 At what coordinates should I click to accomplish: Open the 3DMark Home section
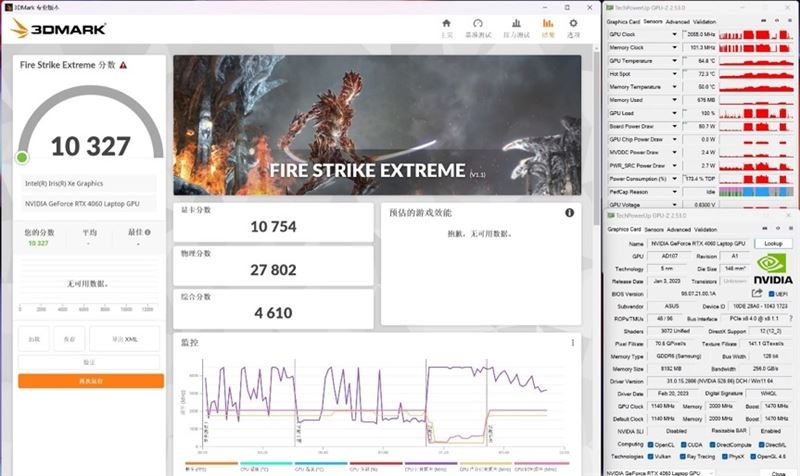pos(446,29)
